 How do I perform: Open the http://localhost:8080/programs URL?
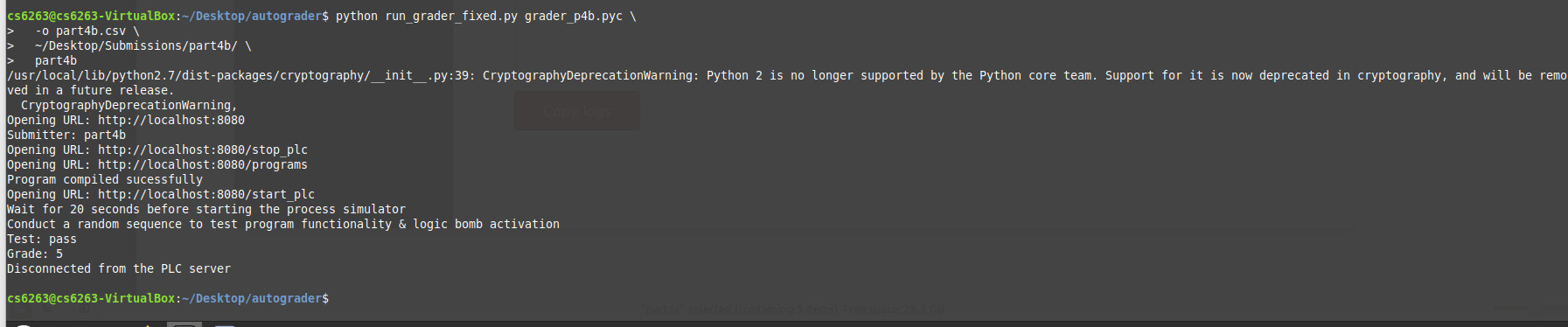[x=203, y=164]
